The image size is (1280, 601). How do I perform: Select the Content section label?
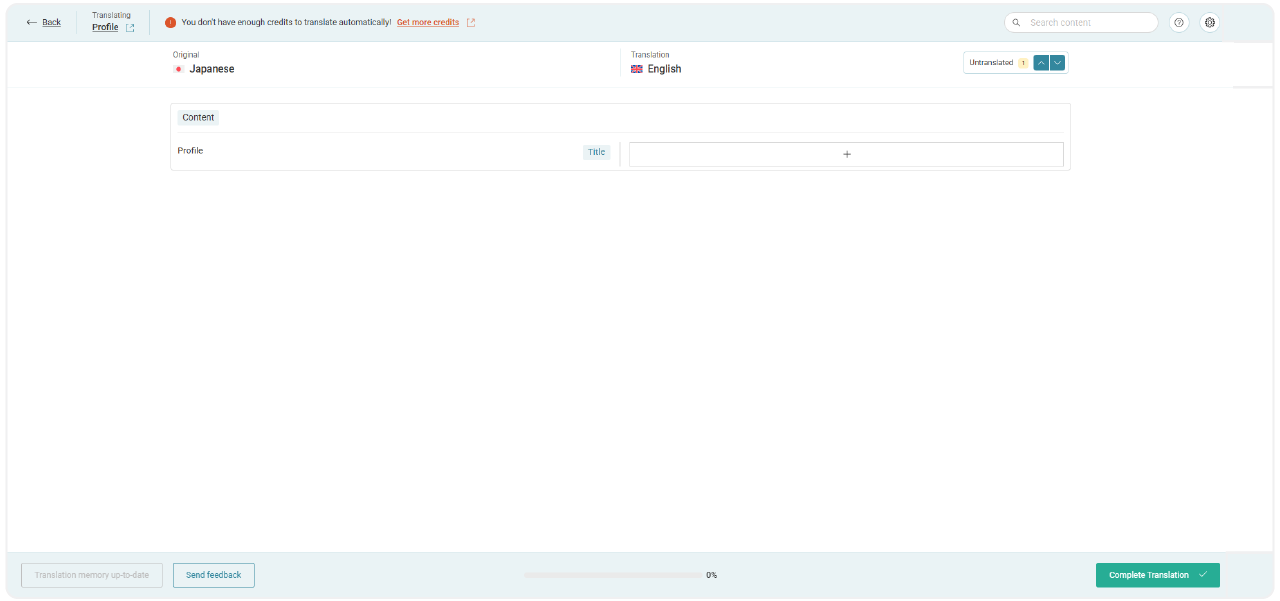(198, 117)
